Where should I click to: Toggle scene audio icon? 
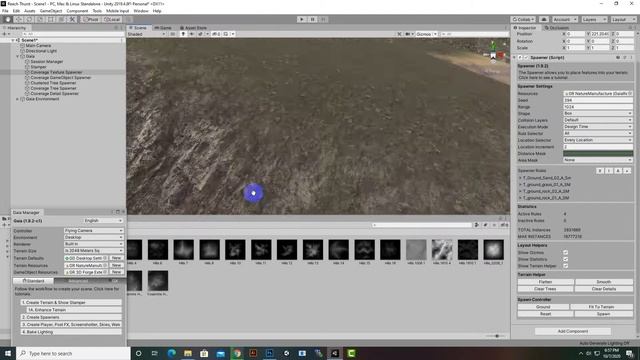(x=192, y=34)
